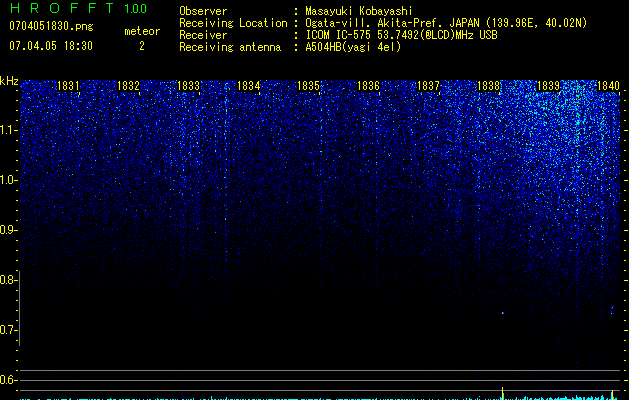Viewport: 629px width, 400px height.
Task: Click the 1.0 kHz axis label
Action: [x=7, y=180]
